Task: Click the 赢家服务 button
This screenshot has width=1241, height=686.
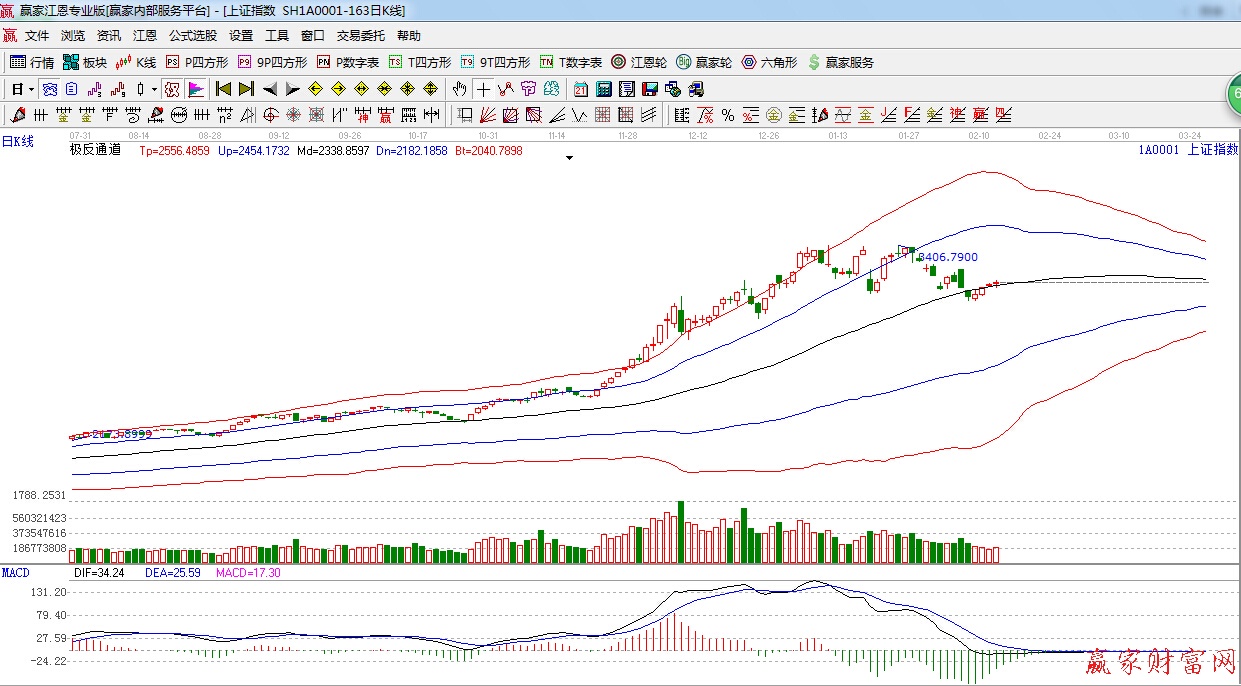Action: (x=840, y=62)
